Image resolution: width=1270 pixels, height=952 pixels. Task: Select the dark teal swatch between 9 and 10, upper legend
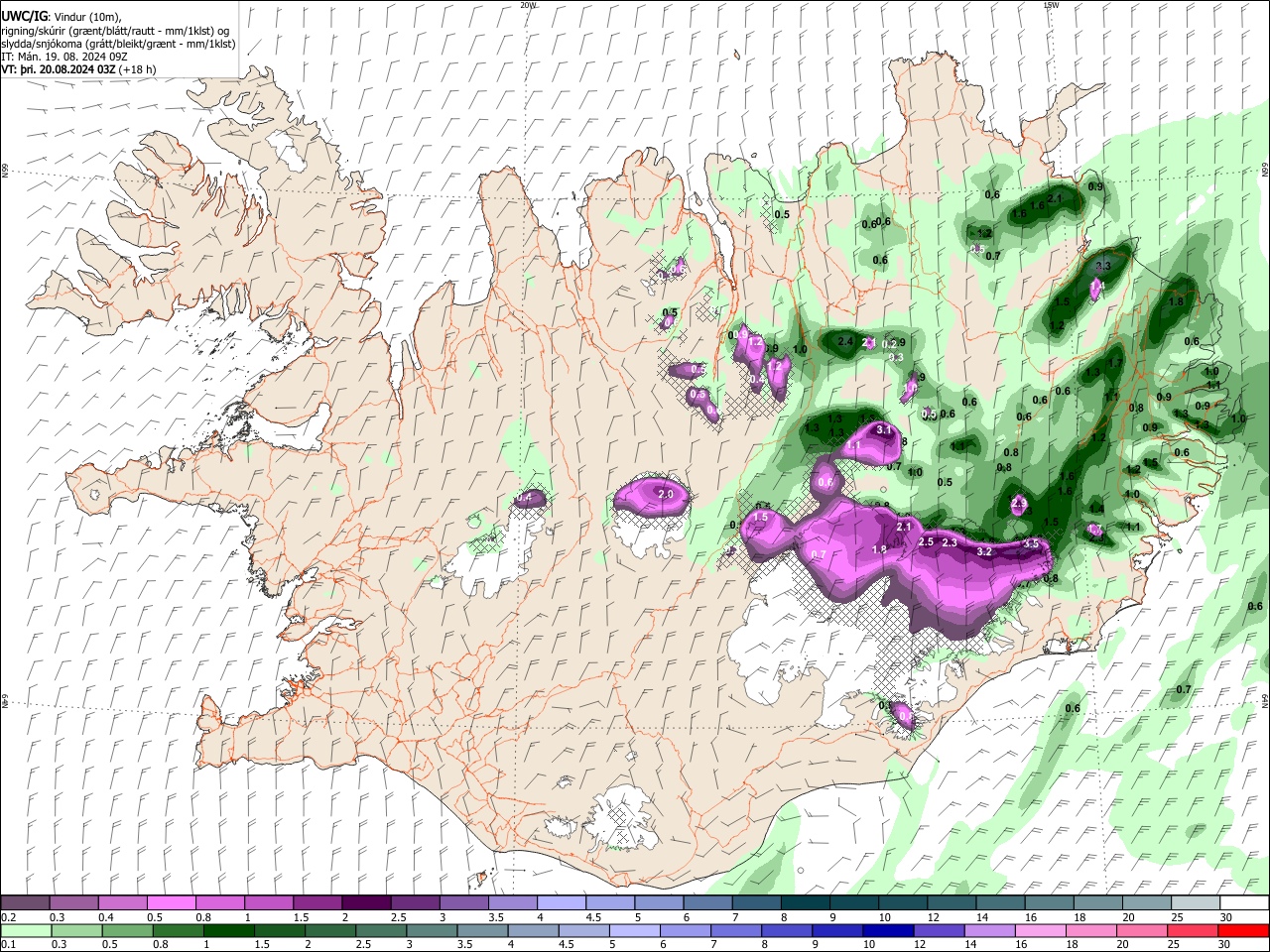pos(852,903)
